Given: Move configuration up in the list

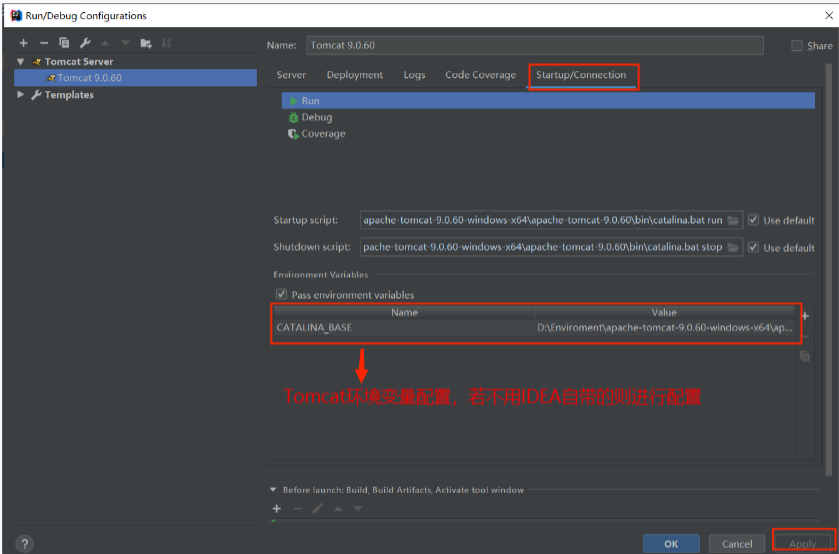Looking at the screenshot, I should (x=105, y=43).
